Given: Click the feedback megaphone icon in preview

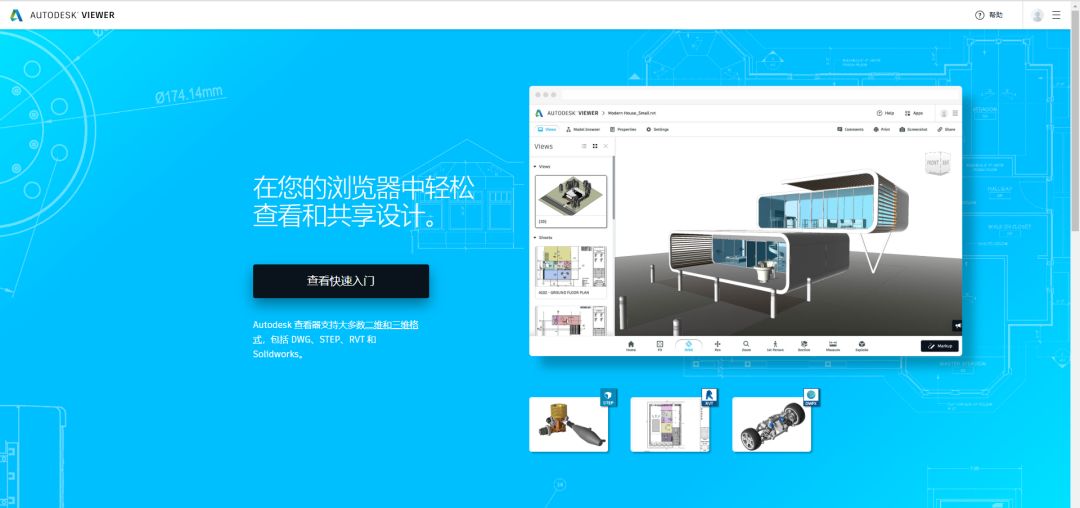Looking at the screenshot, I should (957, 326).
